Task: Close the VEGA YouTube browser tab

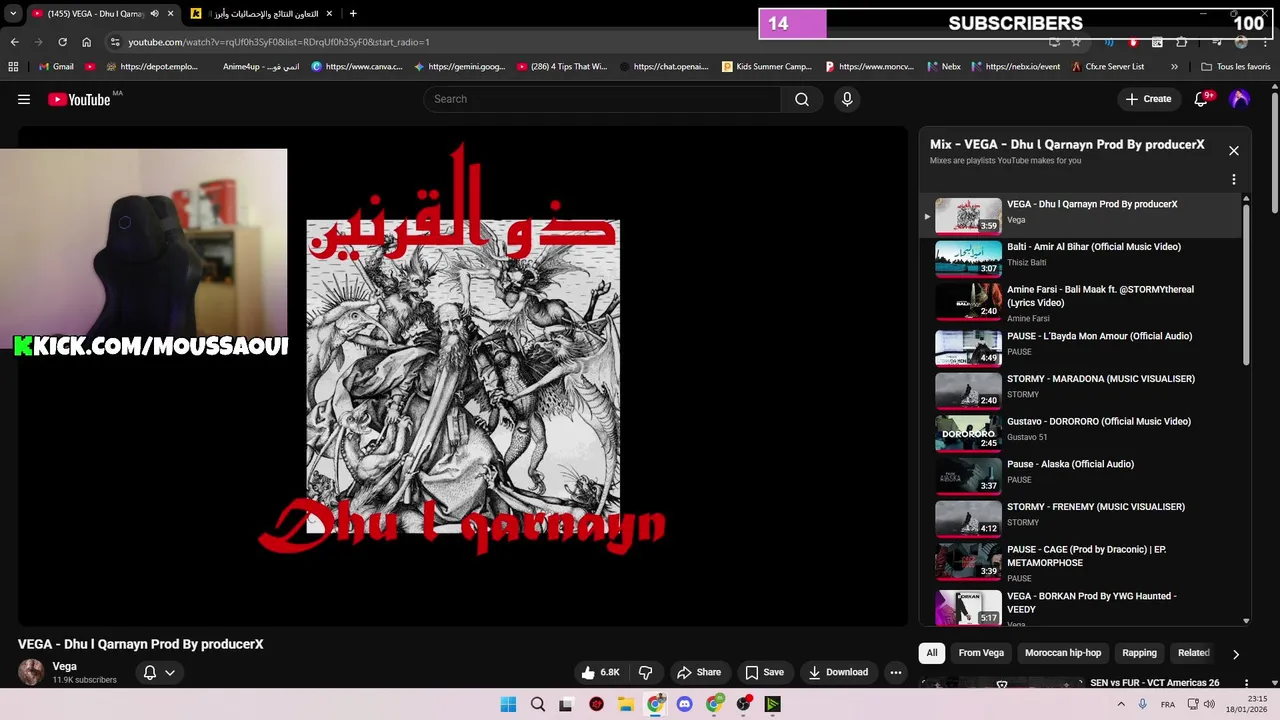Action: click(170, 13)
